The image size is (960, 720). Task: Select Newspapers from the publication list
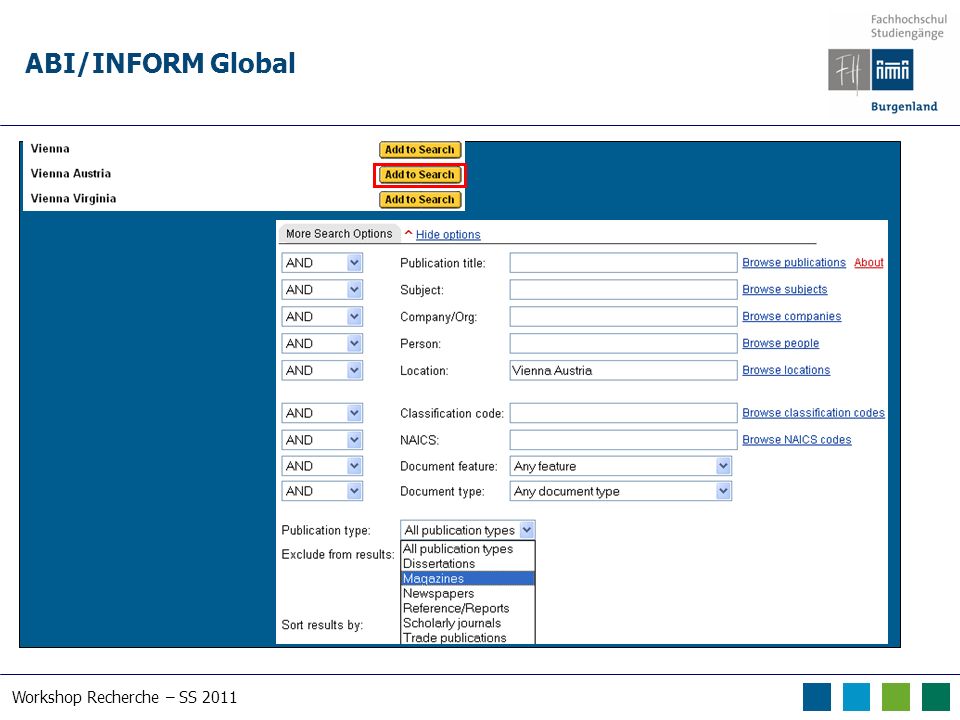click(x=468, y=593)
